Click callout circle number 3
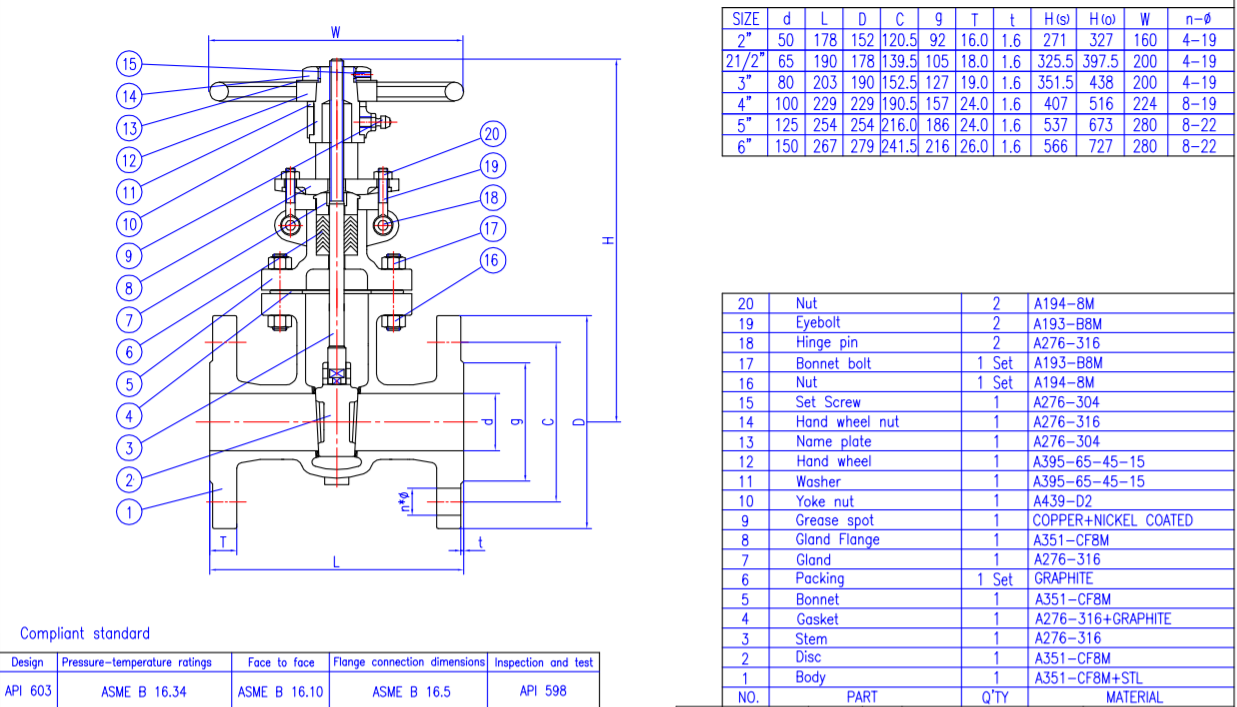Screen dimensions: 1237x707 coord(128,447)
